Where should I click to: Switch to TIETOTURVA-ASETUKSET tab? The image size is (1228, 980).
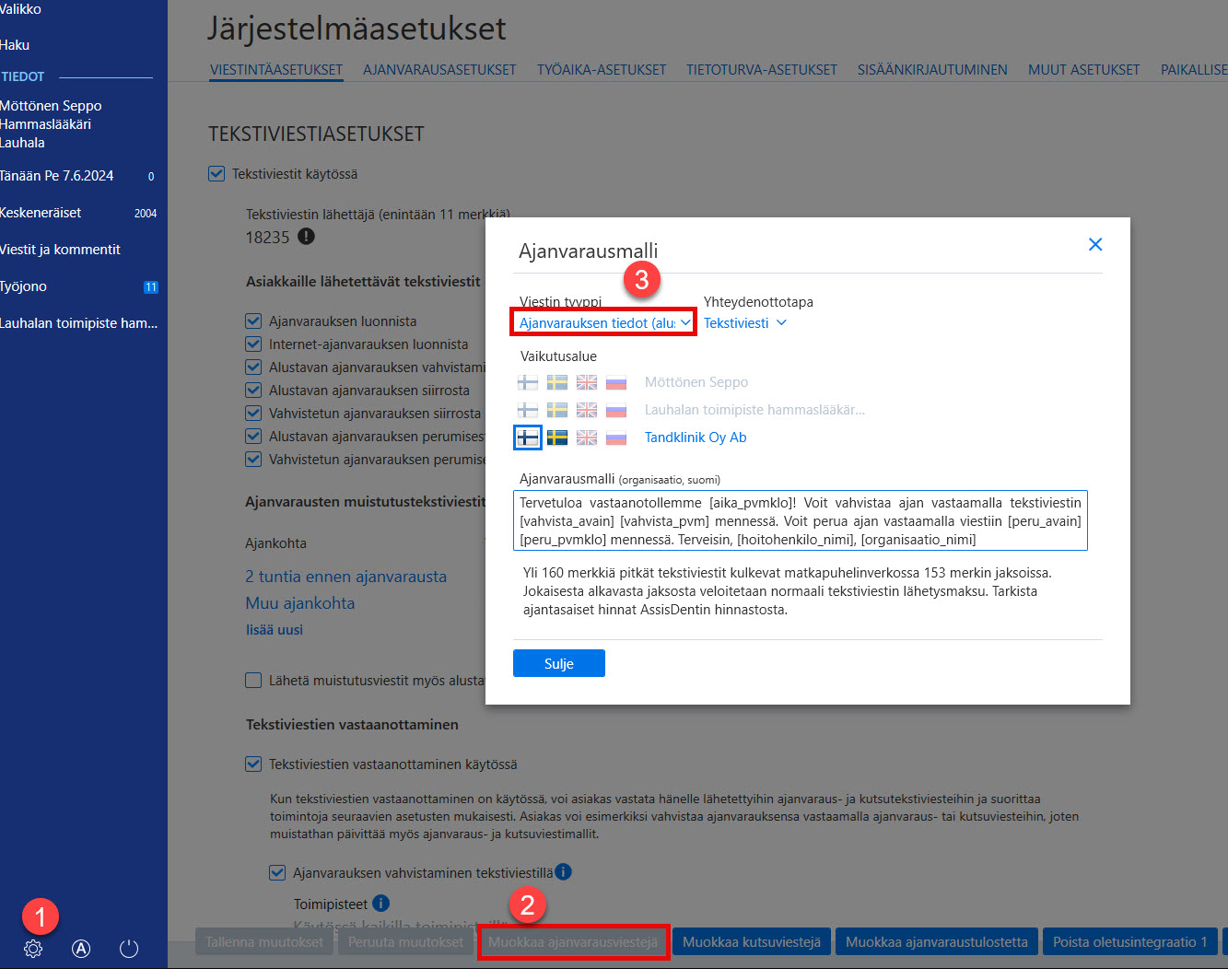(x=762, y=69)
